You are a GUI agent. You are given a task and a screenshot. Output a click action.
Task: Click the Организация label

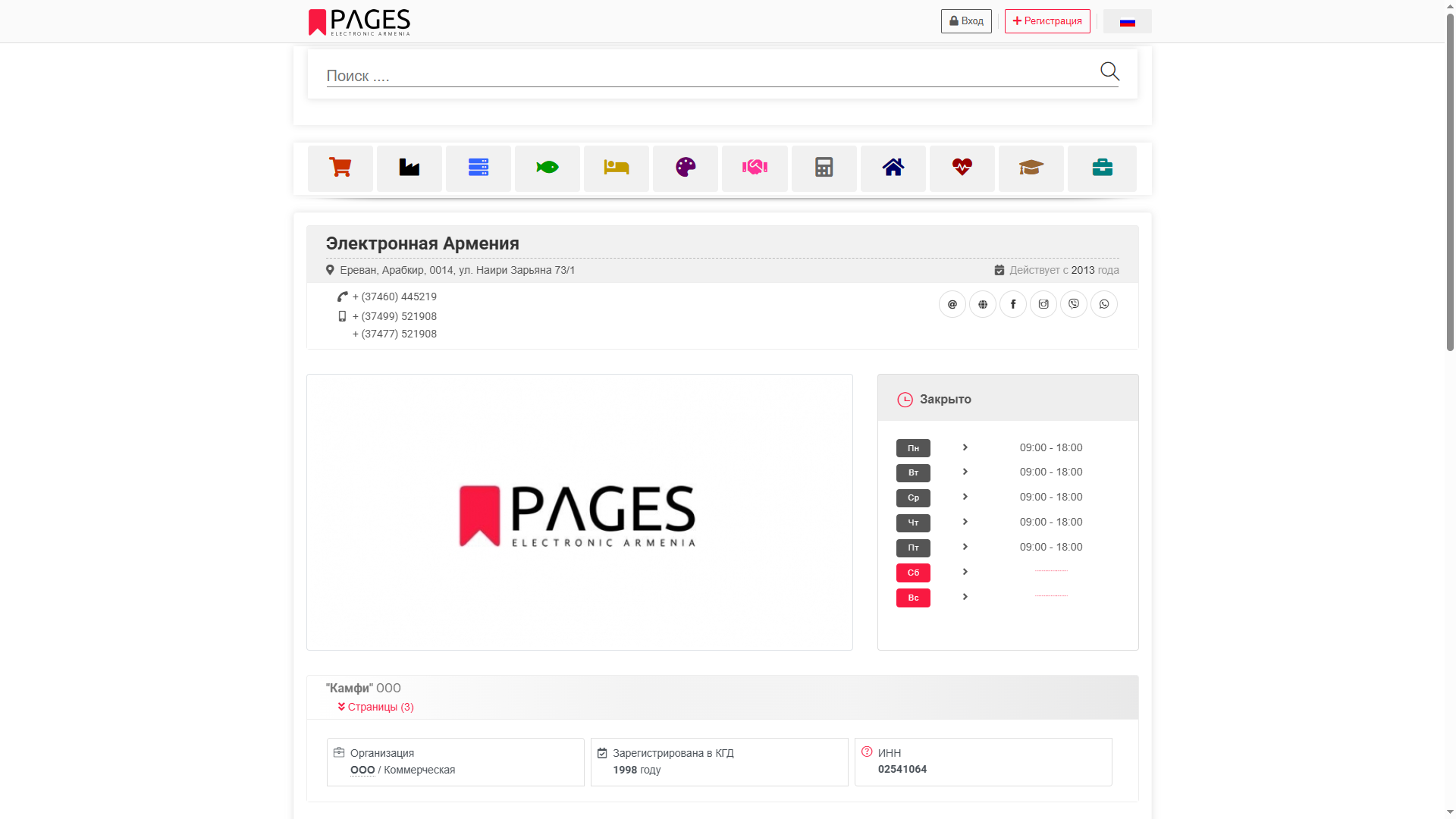pos(382,753)
